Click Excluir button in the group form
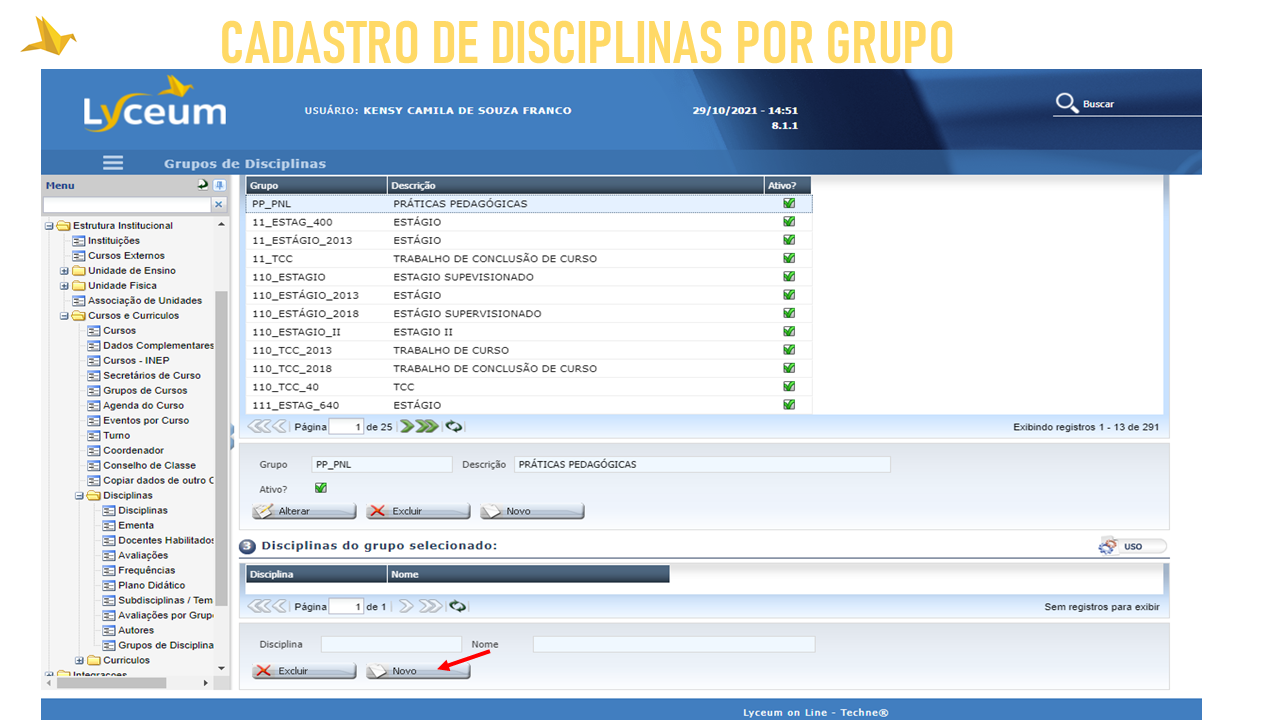1280x720 pixels. pyautogui.click(x=418, y=511)
